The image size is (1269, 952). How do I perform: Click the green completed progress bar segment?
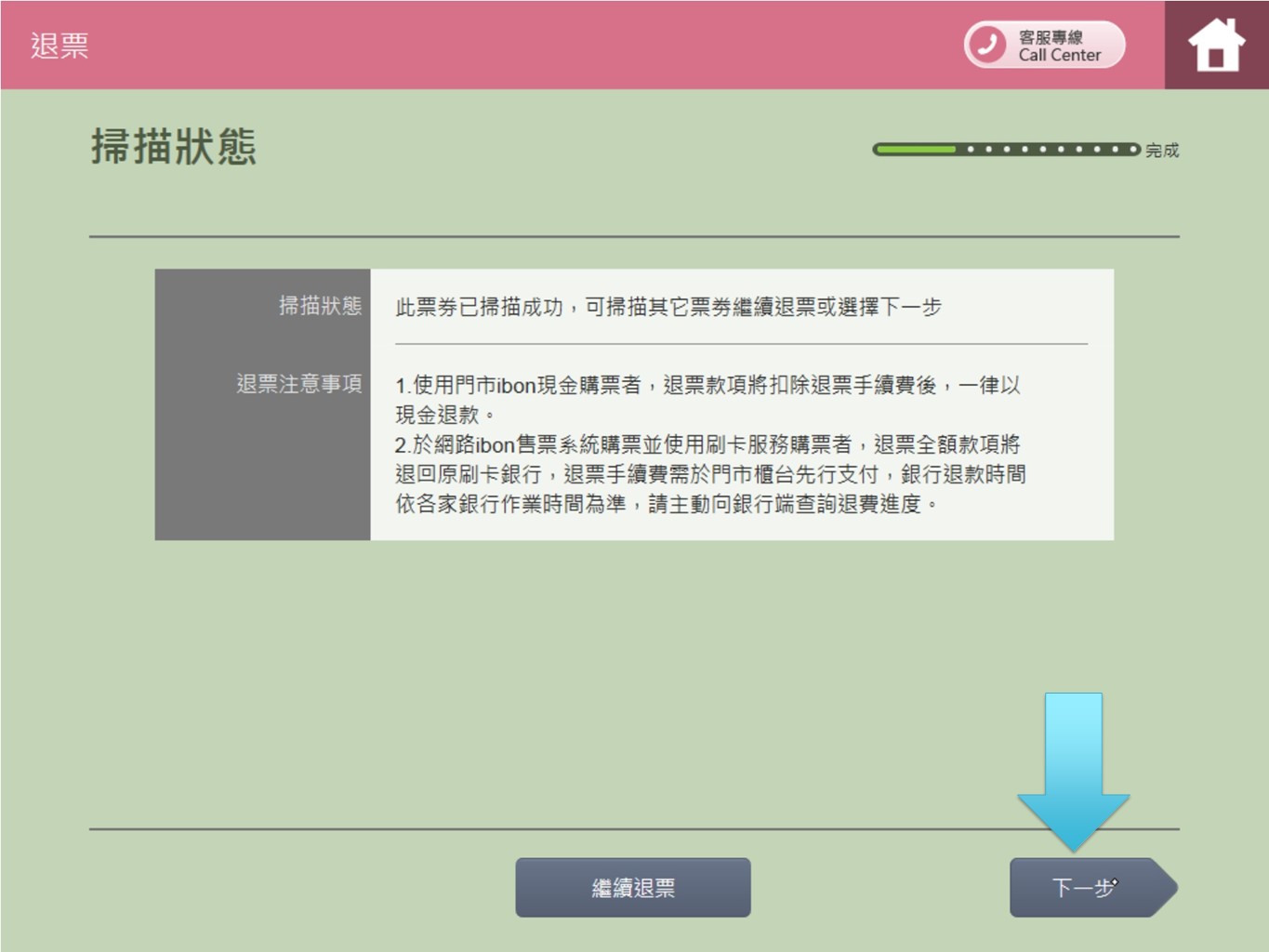916,149
